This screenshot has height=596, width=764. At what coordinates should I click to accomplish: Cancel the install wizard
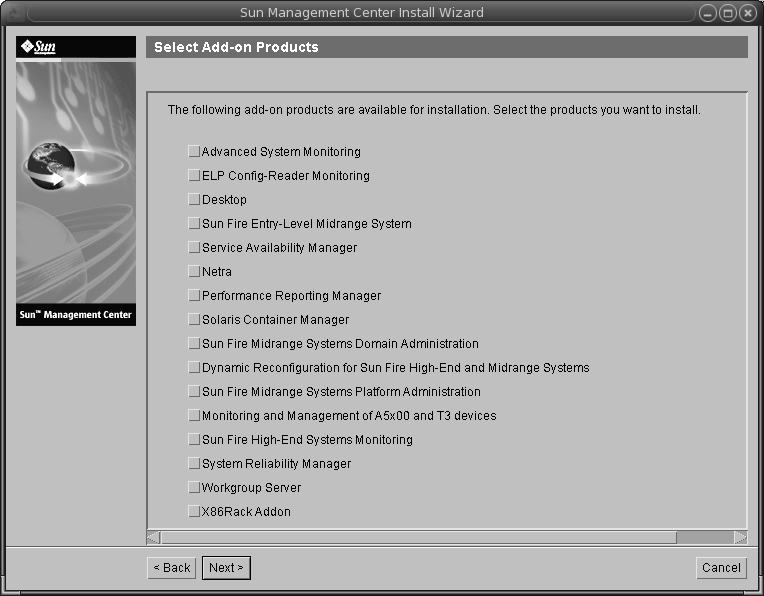tap(721, 568)
